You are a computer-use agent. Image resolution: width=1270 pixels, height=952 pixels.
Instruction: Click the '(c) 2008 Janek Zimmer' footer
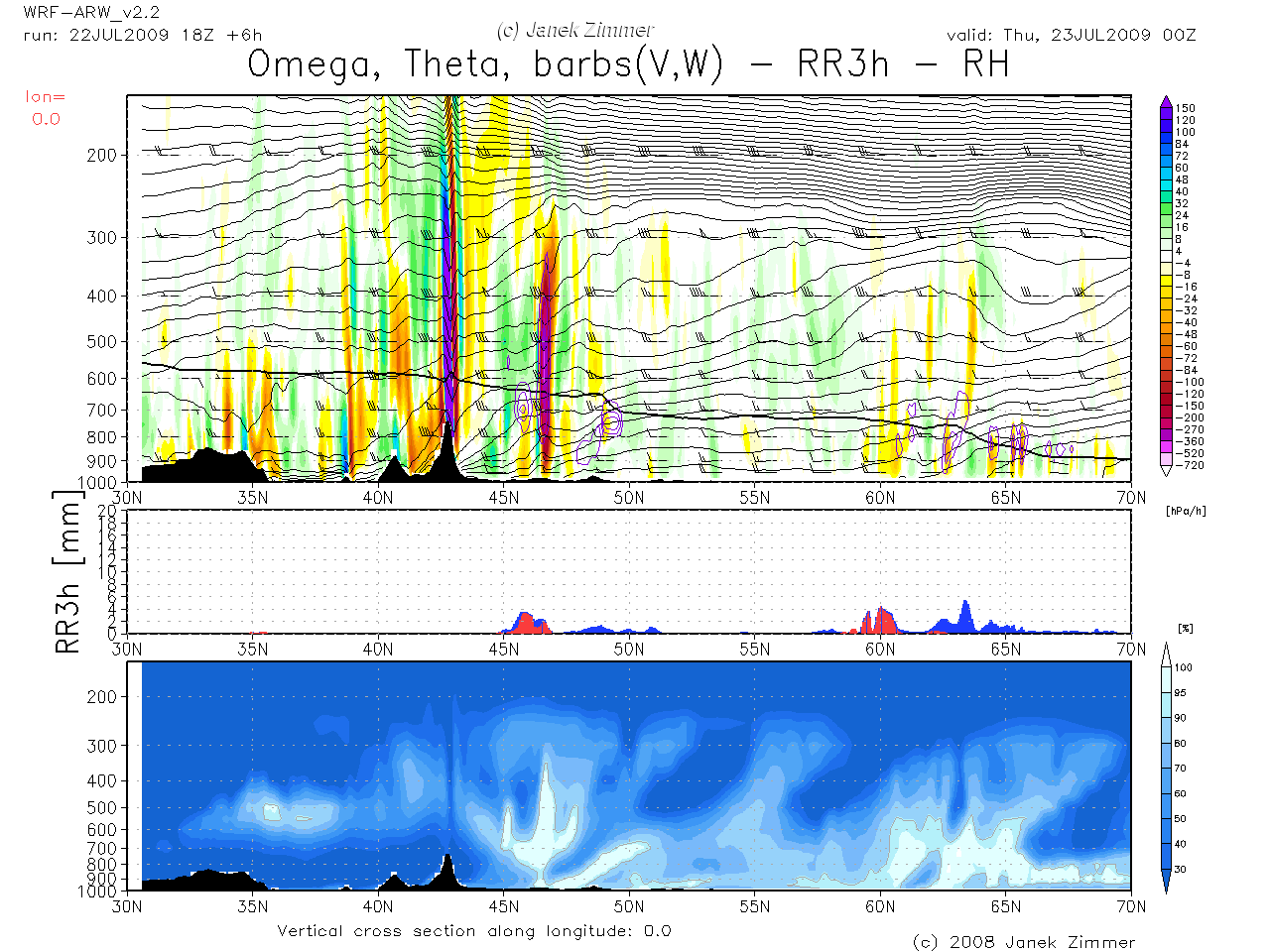(x=1024, y=942)
